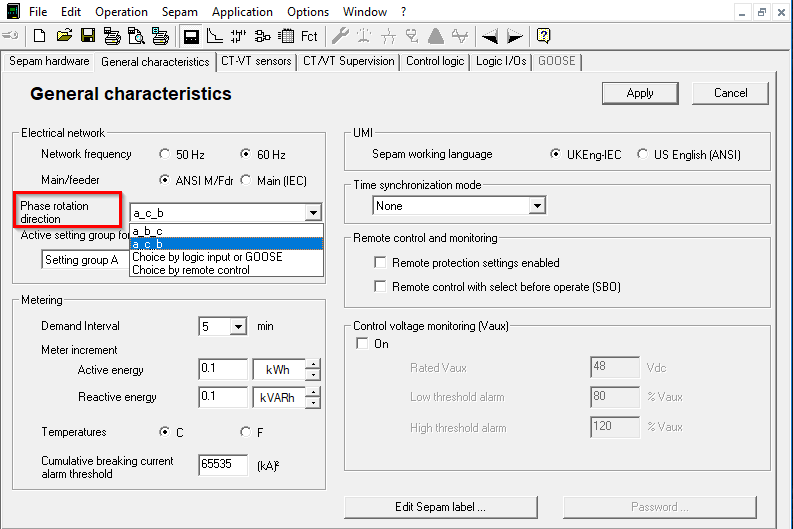This screenshot has height=529, width=793.
Task: Click the print icon right of Save
Action: coord(112,36)
